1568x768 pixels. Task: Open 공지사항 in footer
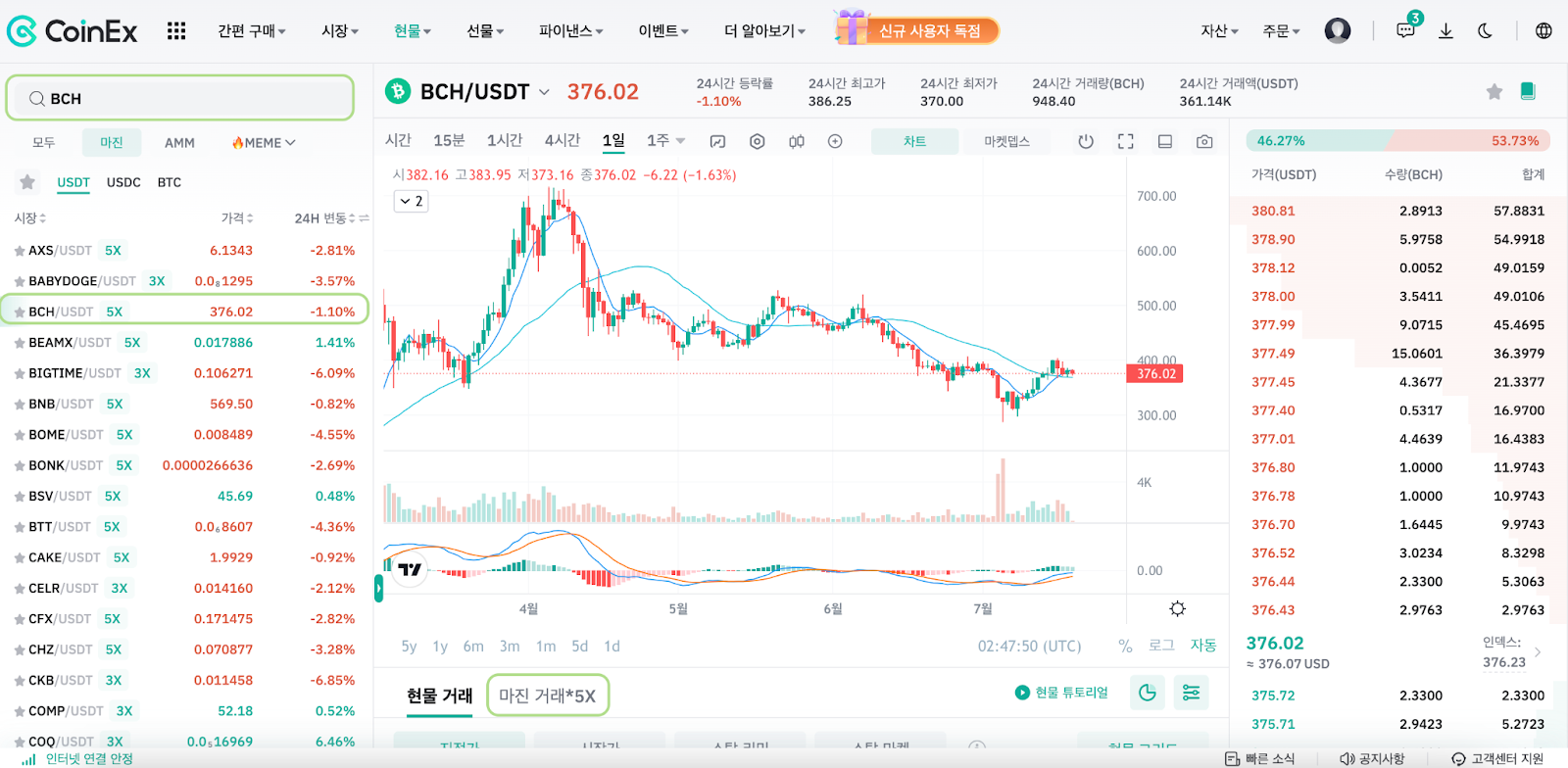(1372, 758)
